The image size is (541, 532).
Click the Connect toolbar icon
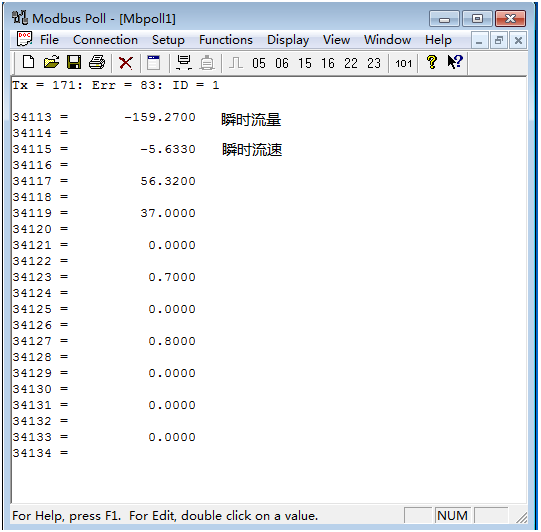click(x=184, y=63)
